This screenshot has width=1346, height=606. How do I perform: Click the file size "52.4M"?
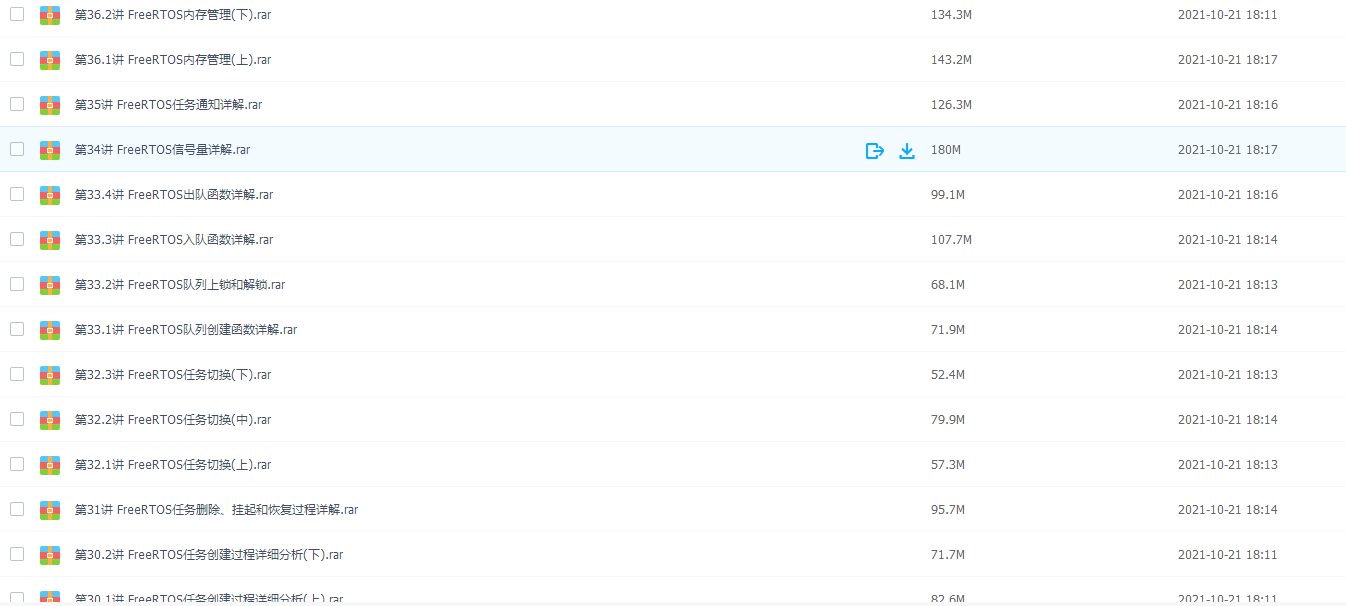click(948, 375)
